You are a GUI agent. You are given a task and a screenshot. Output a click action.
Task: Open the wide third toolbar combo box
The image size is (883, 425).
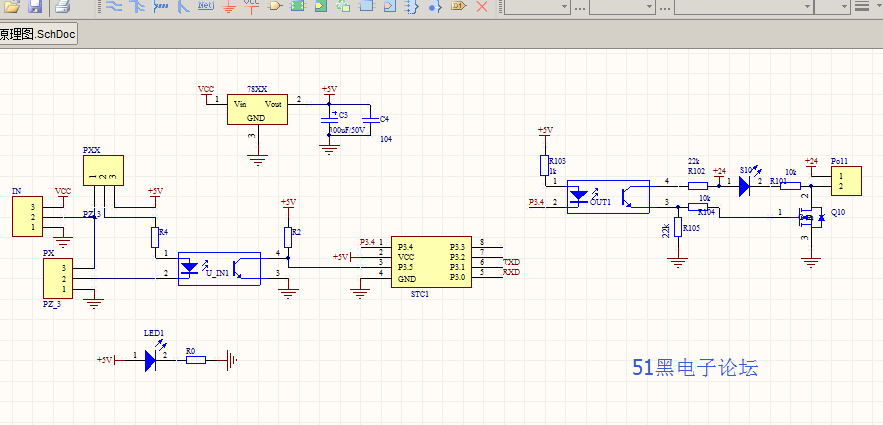coord(744,6)
